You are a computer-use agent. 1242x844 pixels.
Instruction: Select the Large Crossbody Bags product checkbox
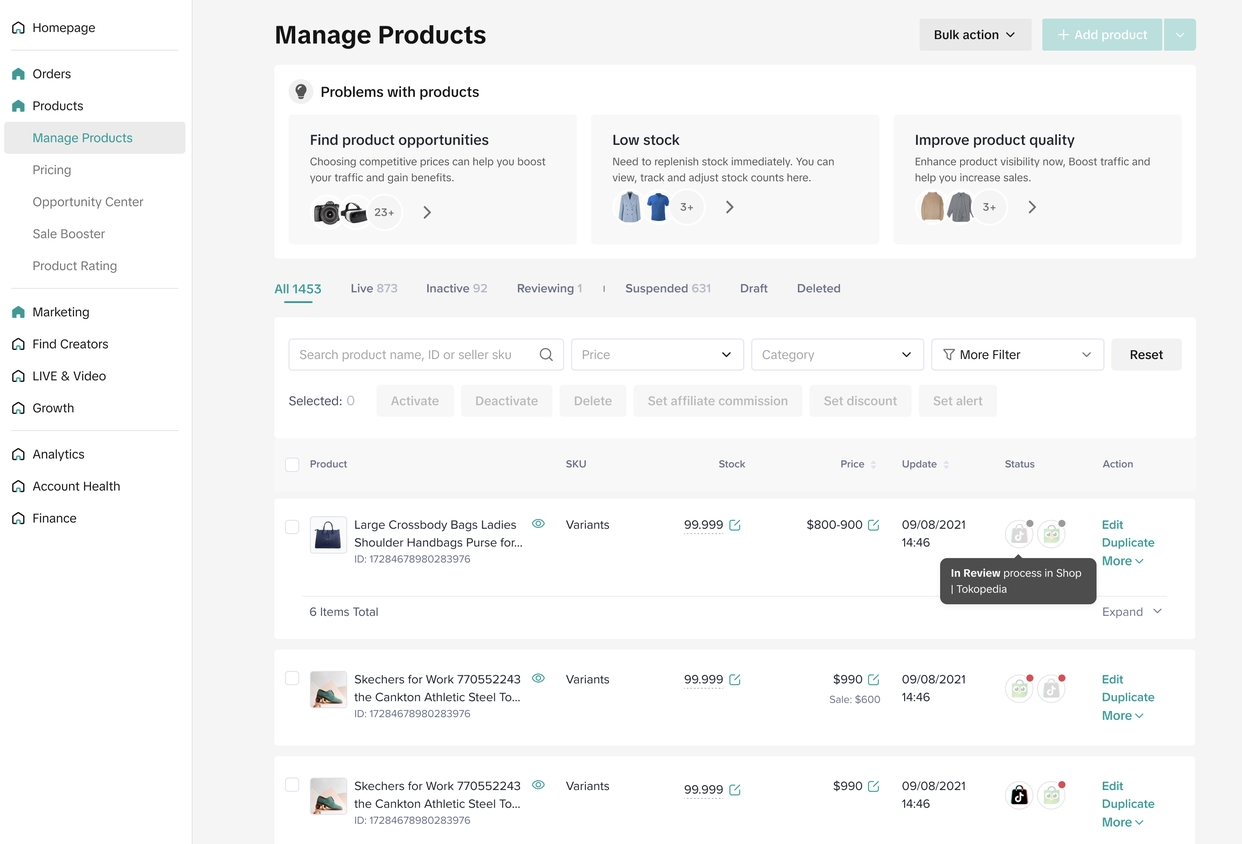[x=292, y=527]
